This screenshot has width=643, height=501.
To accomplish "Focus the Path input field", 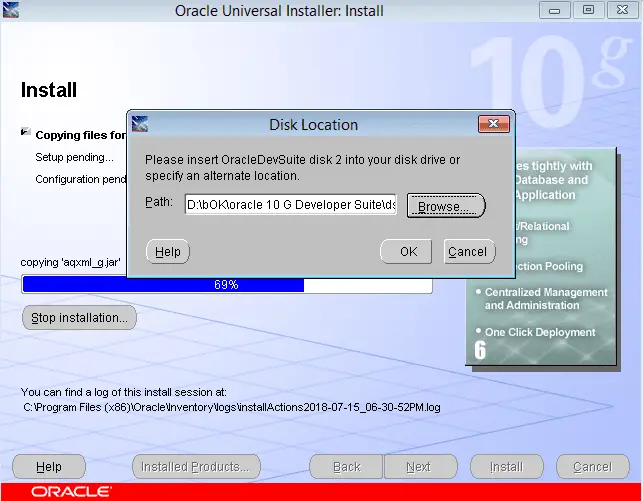I will [290, 204].
